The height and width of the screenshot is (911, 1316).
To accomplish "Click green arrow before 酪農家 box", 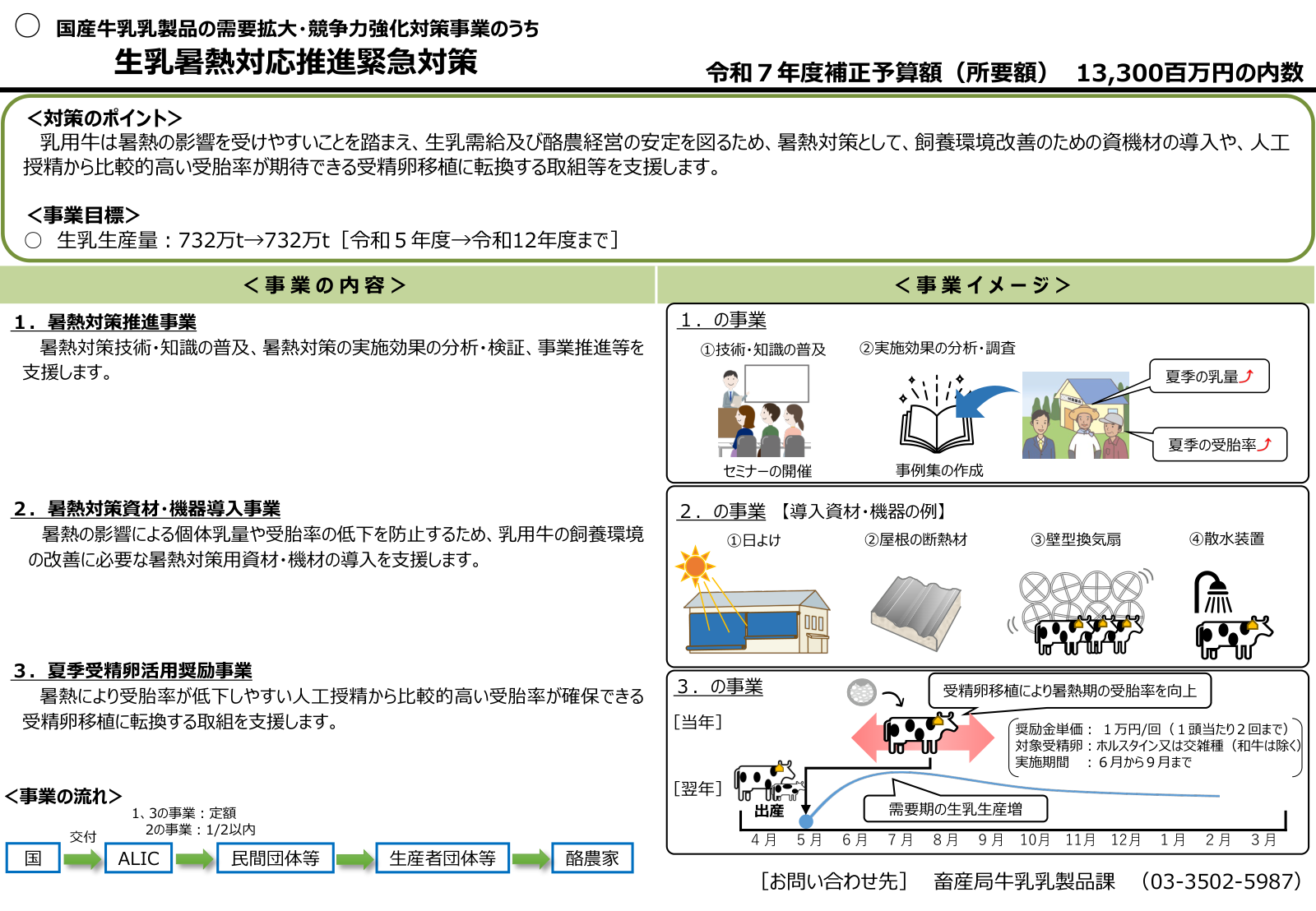I will (531, 860).
